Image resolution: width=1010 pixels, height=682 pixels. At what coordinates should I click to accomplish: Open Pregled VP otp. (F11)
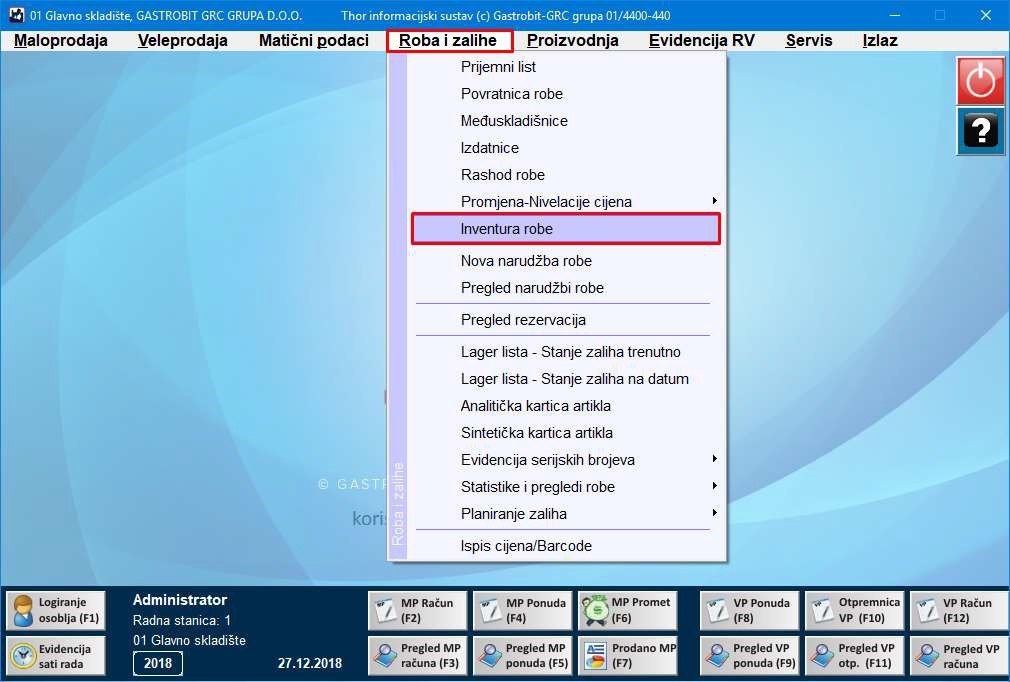click(855, 656)
